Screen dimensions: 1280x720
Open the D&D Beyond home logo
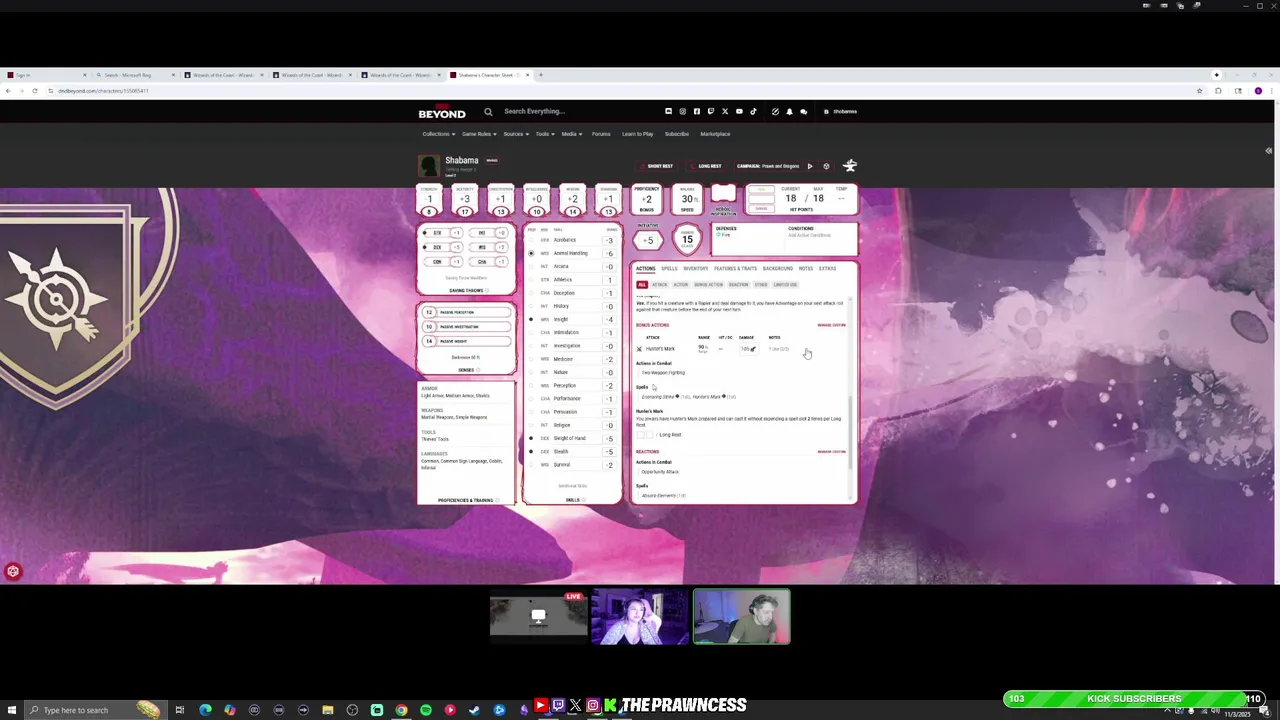tap(442, 112)
